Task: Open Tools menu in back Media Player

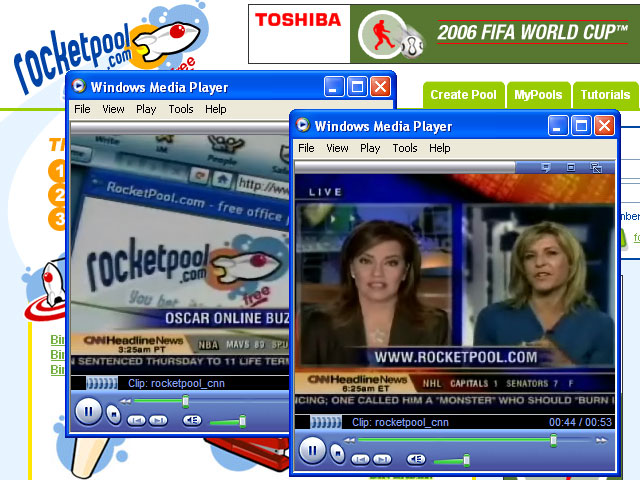Action: click(x=181, y=109)
